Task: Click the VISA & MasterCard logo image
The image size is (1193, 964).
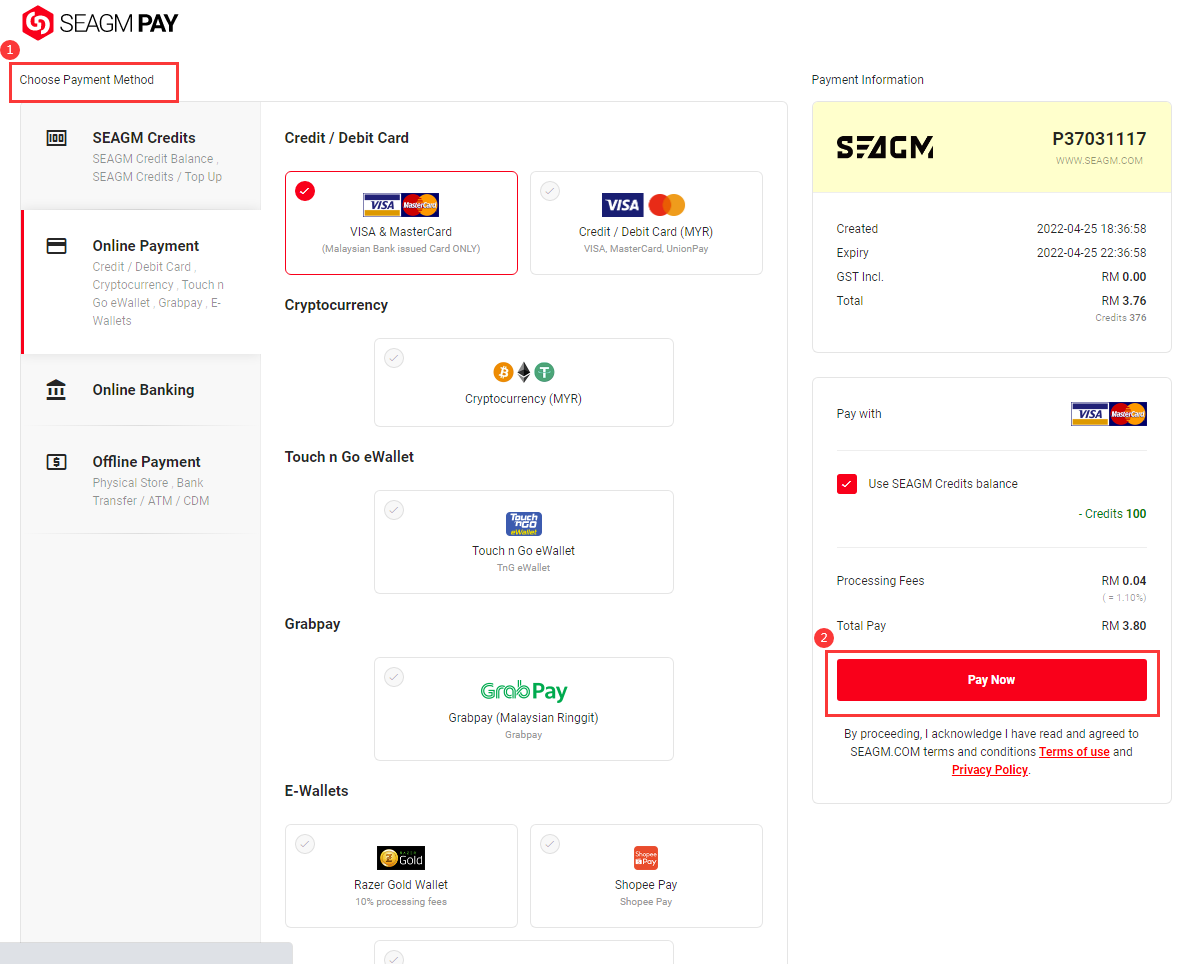Action: (401, 205)
